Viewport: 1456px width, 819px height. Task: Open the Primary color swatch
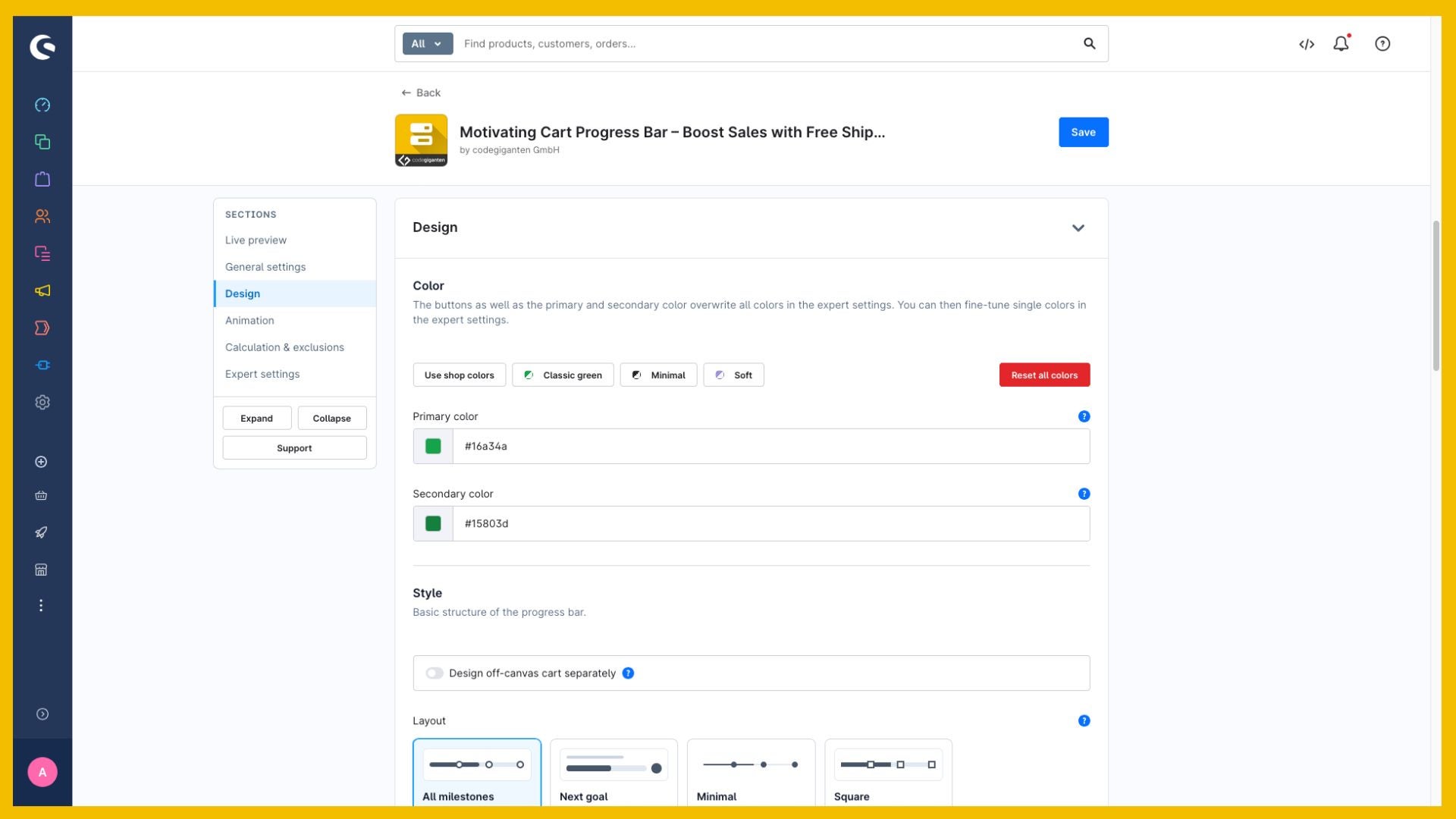(433, 447)
